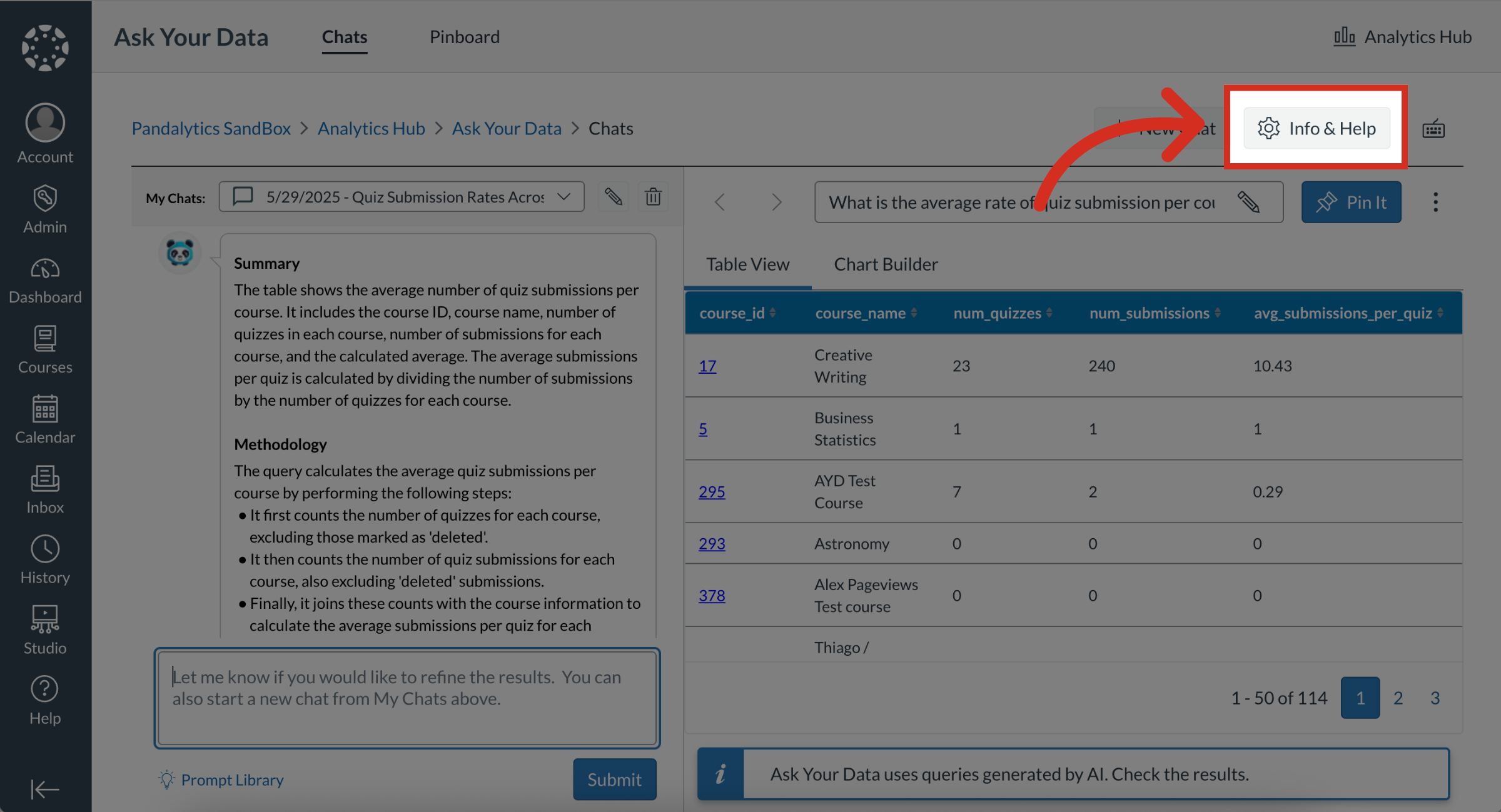Image resolution: width=1501 pixels, height=812 pixels.
Task: Open the Inbox sidebar item
Action: (45, 490)
